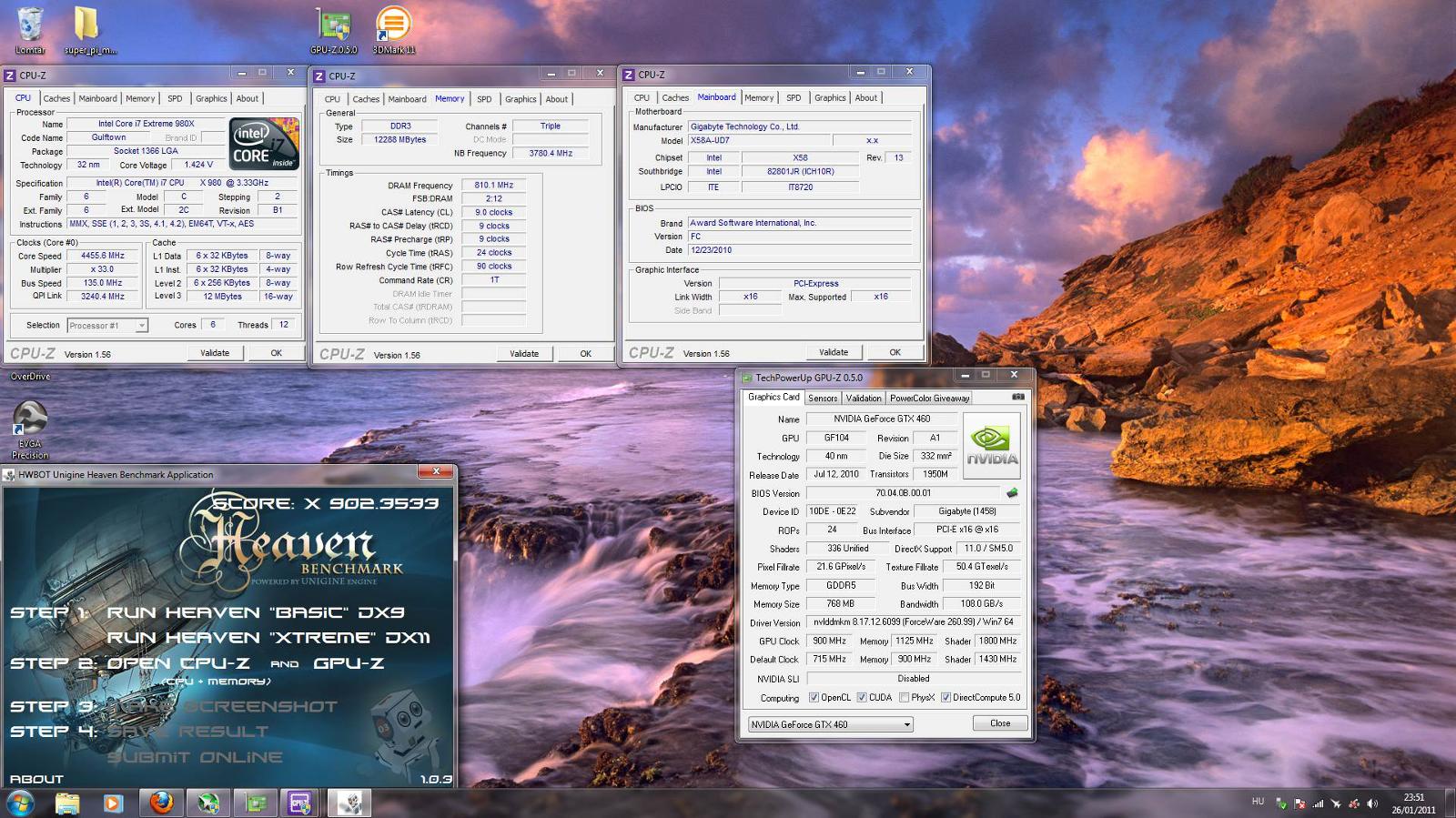Click the Show Desktop strip by the clock
Viewport: 1456px width, 818px height.
click(1451, 803)
